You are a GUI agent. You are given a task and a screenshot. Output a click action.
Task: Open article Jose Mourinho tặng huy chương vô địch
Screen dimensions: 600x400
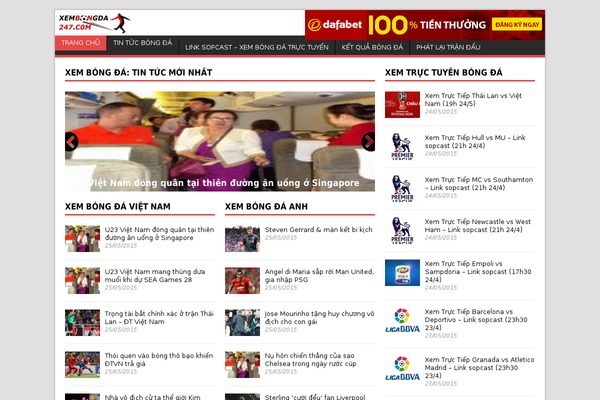(x=319, y=318)
